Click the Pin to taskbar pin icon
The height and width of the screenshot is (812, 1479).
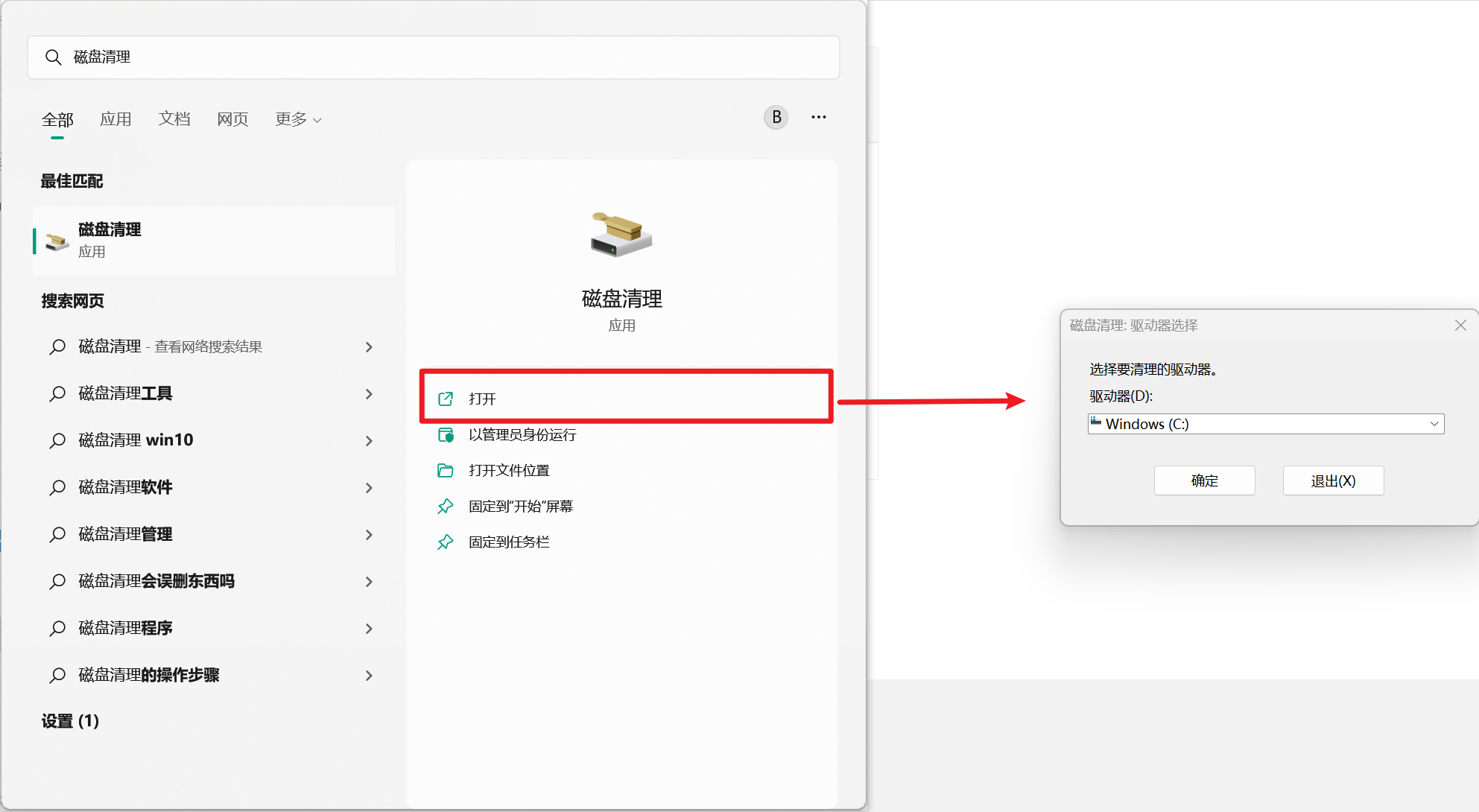446,542
